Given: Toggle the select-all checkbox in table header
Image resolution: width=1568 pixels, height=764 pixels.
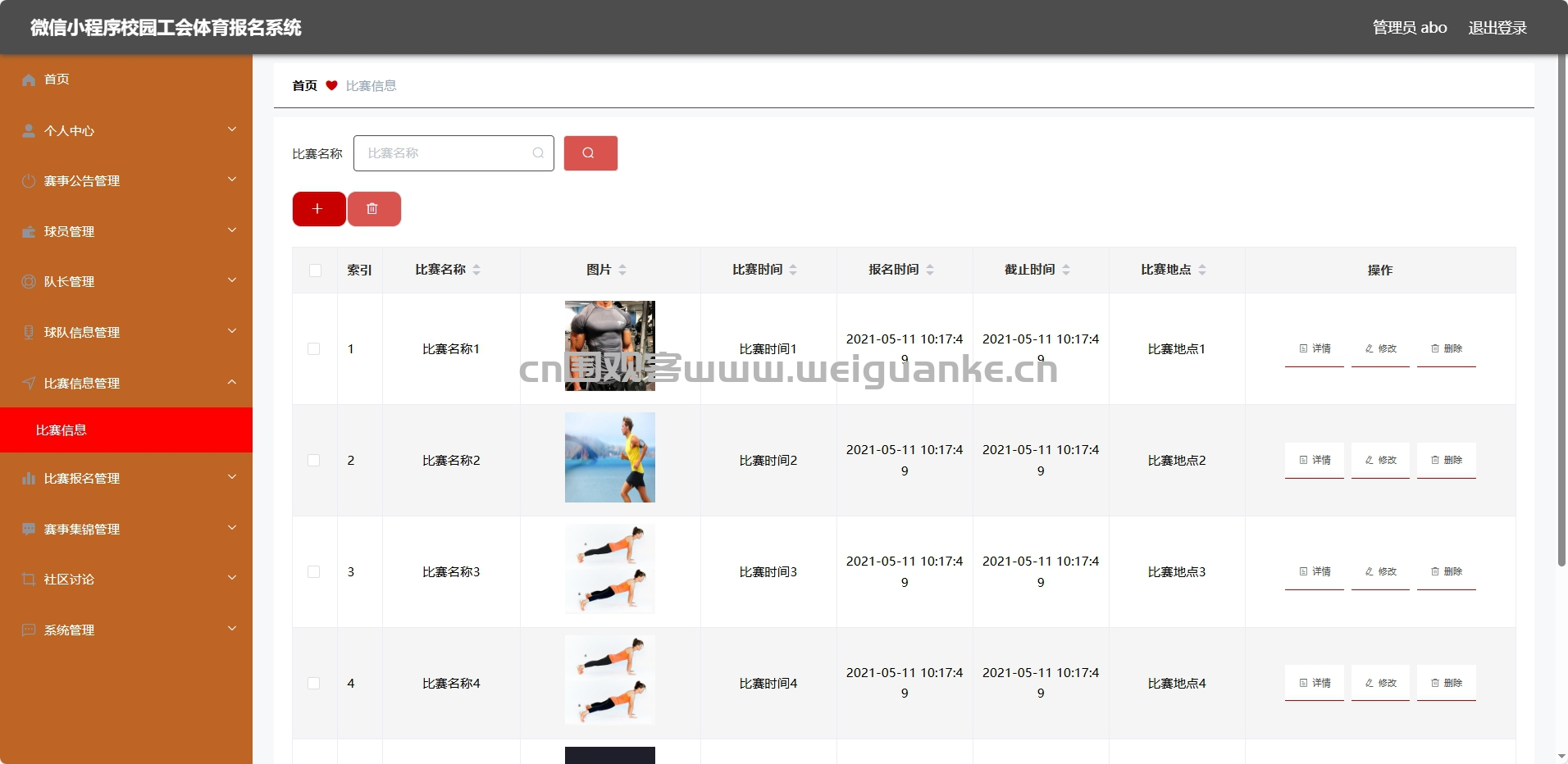Looking at the screenshot, I should (315, 271).
